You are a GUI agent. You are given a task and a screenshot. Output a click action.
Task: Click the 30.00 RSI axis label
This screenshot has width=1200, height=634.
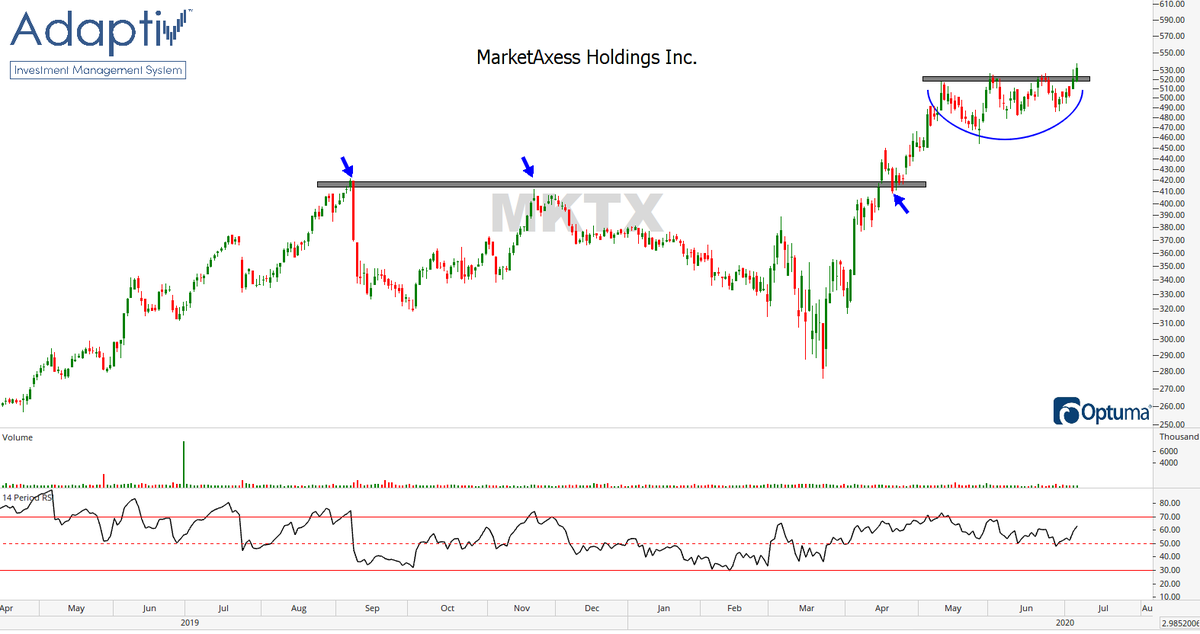coord(1168,570)
